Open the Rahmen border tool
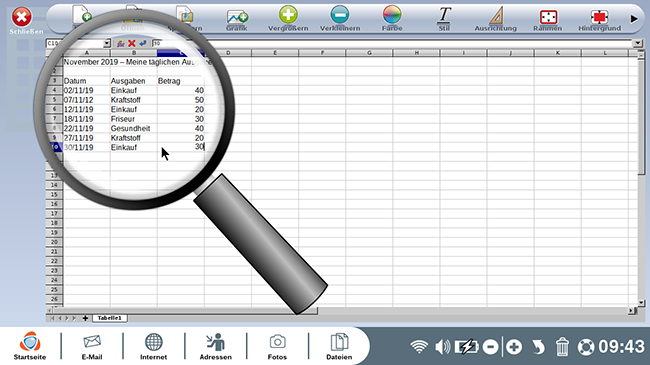 click(548, 17)
